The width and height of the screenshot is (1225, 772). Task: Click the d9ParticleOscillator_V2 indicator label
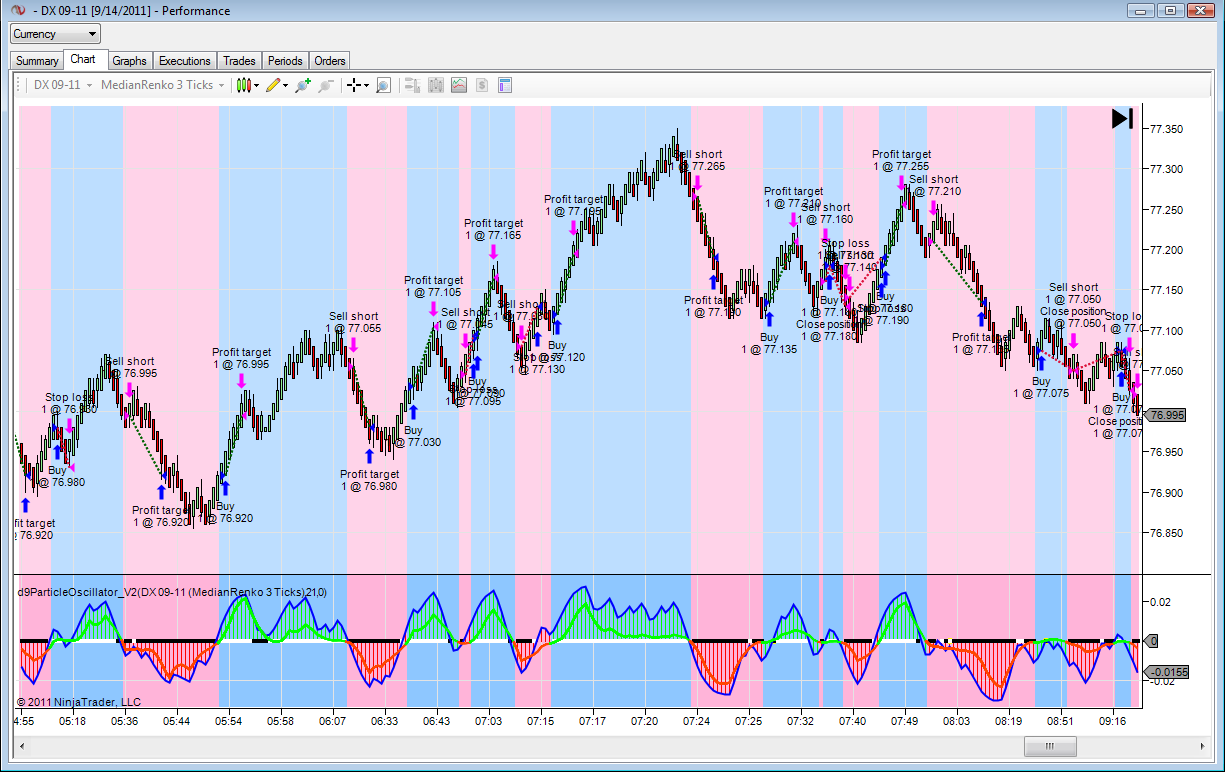coord(172,592)
